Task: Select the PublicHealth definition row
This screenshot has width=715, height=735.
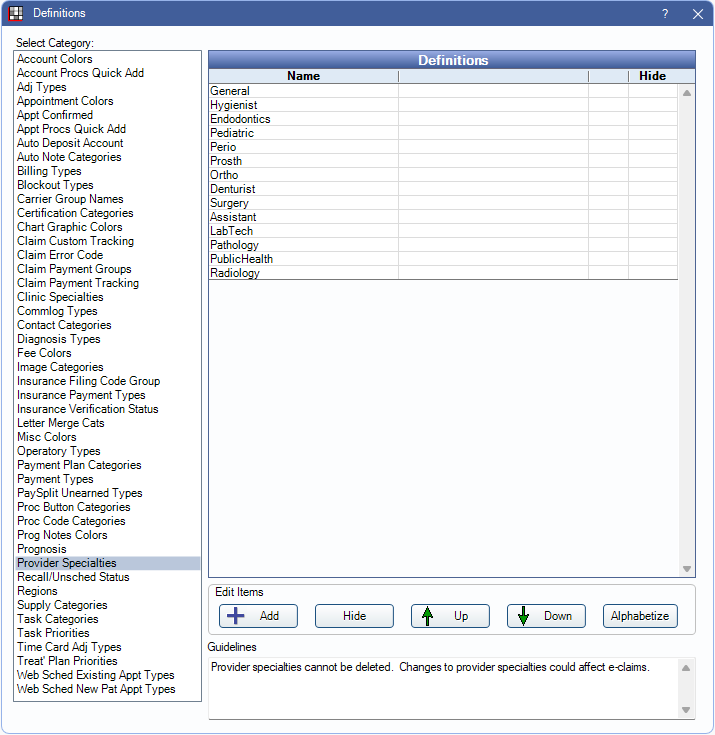Action: coord(241,259)
